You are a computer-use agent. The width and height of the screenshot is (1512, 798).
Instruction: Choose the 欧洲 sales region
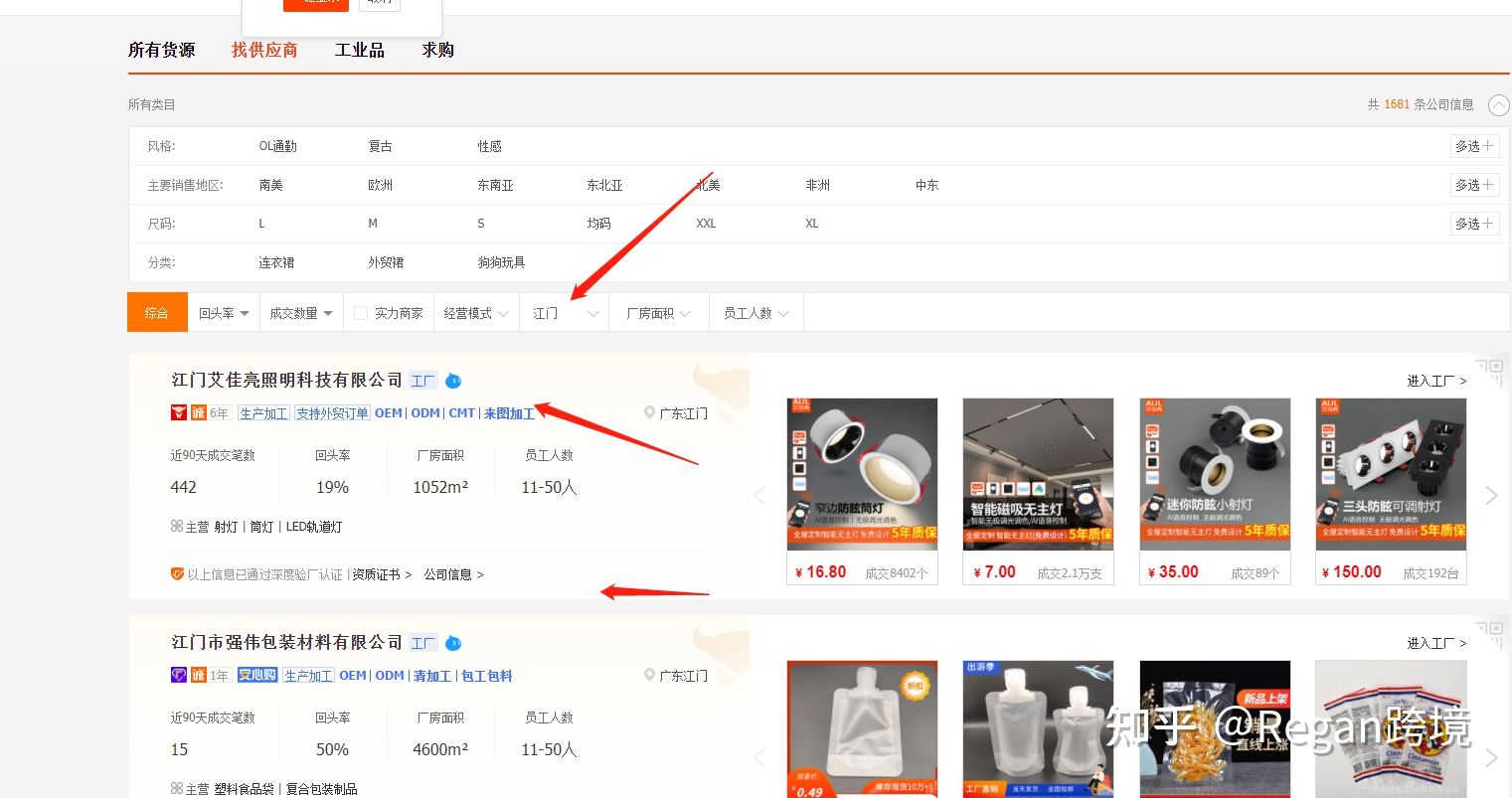[x=380, y=185]
